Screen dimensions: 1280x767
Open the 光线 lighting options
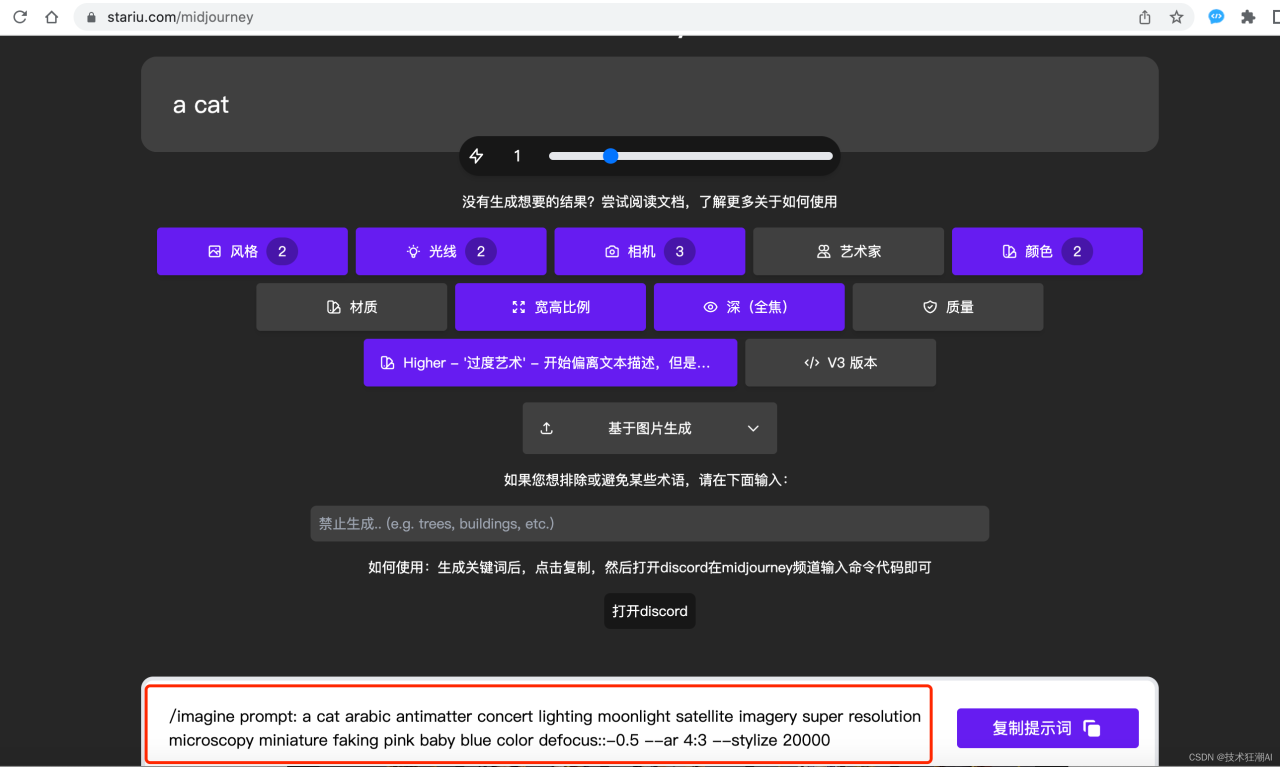(451, 251)
